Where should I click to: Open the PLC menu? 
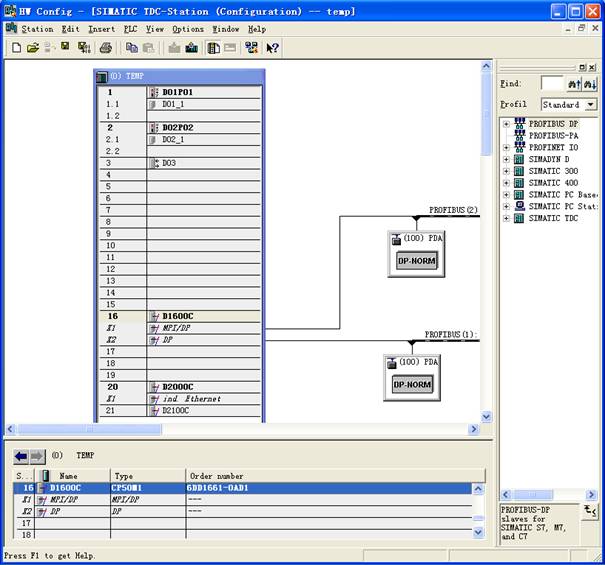130,29
